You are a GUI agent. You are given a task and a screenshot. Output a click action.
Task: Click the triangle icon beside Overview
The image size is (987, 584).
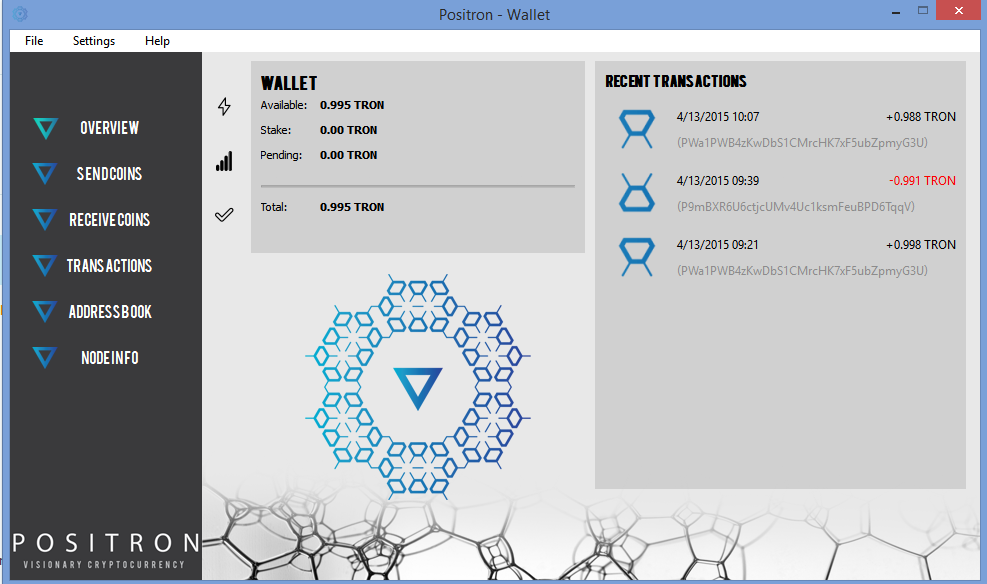[x=46, y=128]
